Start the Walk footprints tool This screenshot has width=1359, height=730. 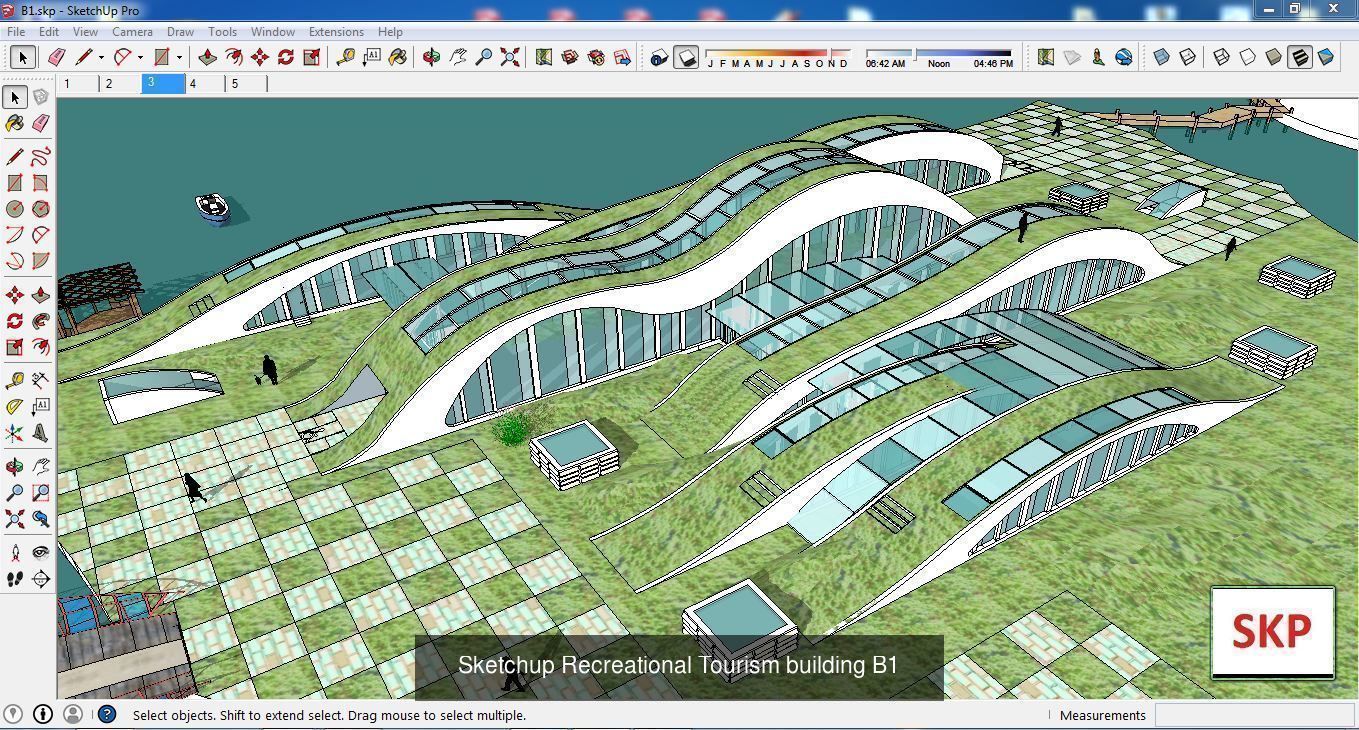point(15,579)
